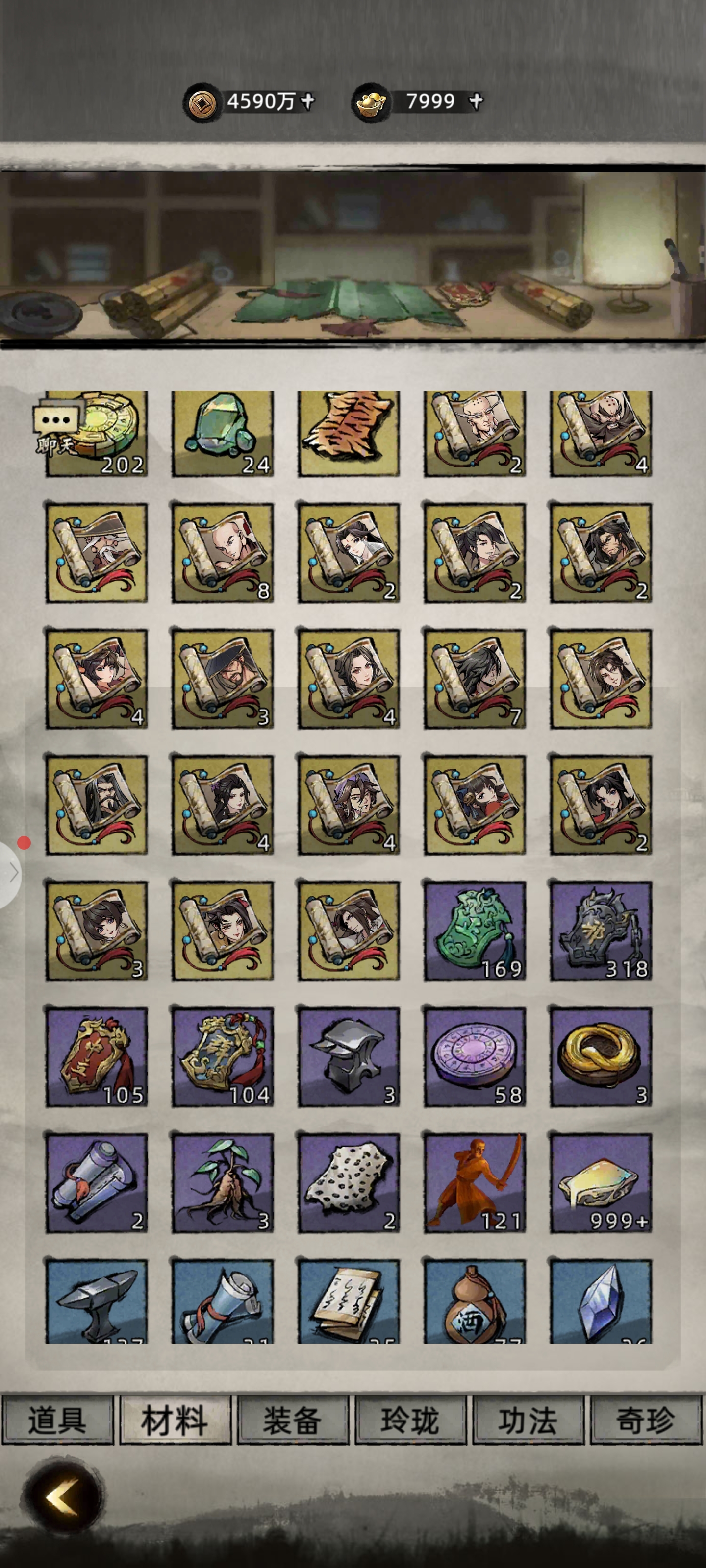The height and width of the screenshot is (1568, 706).
Task: Expand the side panel arrow on left edge
Action: click(x=10, y=874)
